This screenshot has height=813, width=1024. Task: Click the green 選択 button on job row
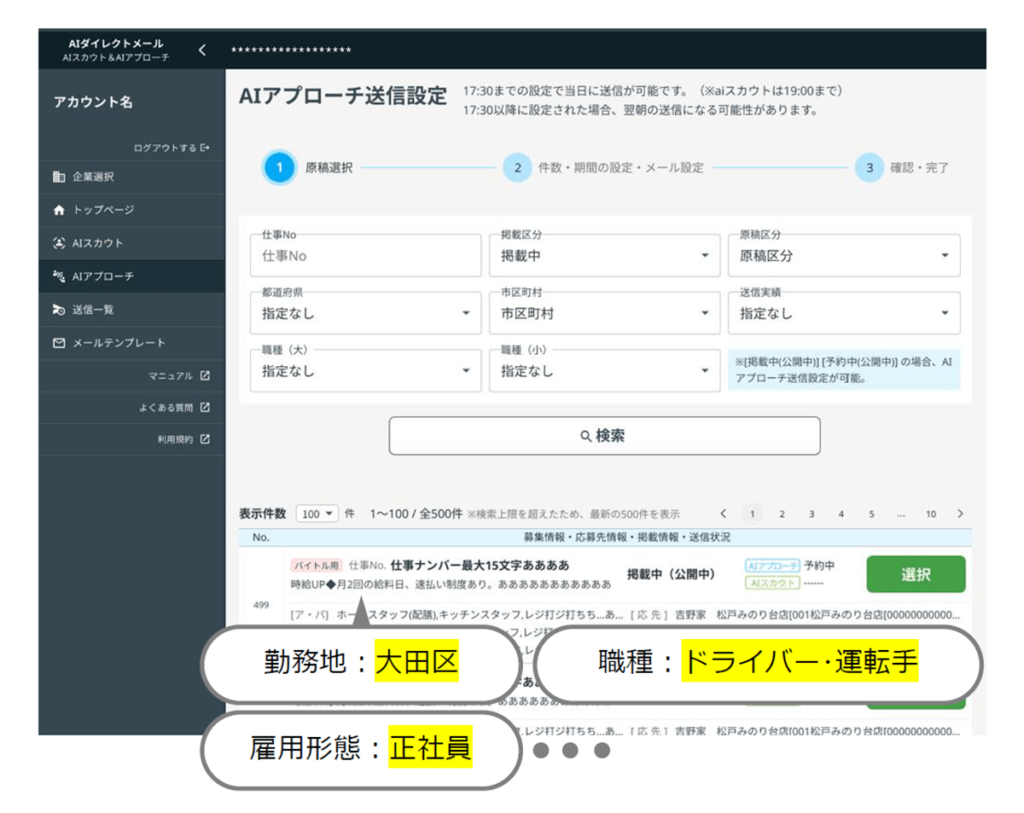(x=915, y=574)
